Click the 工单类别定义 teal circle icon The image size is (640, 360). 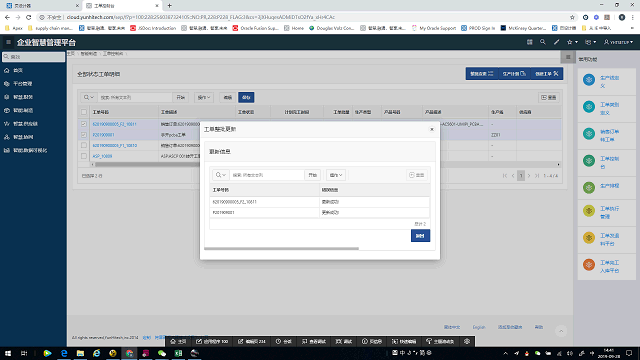click(x=589, y=107)
